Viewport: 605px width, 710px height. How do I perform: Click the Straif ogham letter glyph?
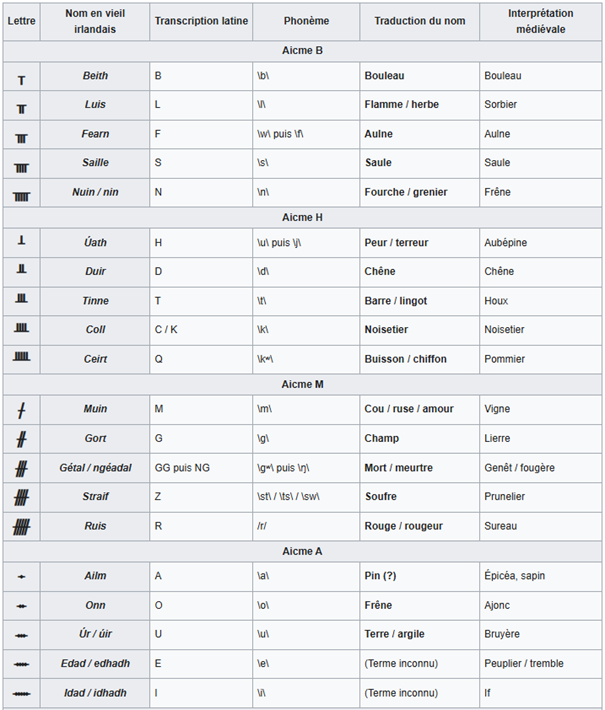coord(22,497)
